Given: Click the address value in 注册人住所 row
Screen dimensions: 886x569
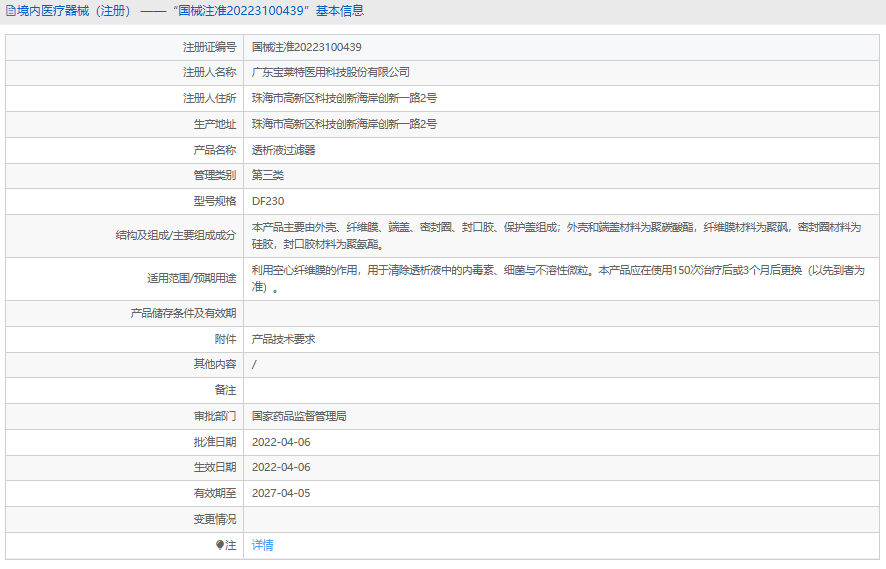Looking at the screenshot, I should pyautogui.click(x=344, y=98).
